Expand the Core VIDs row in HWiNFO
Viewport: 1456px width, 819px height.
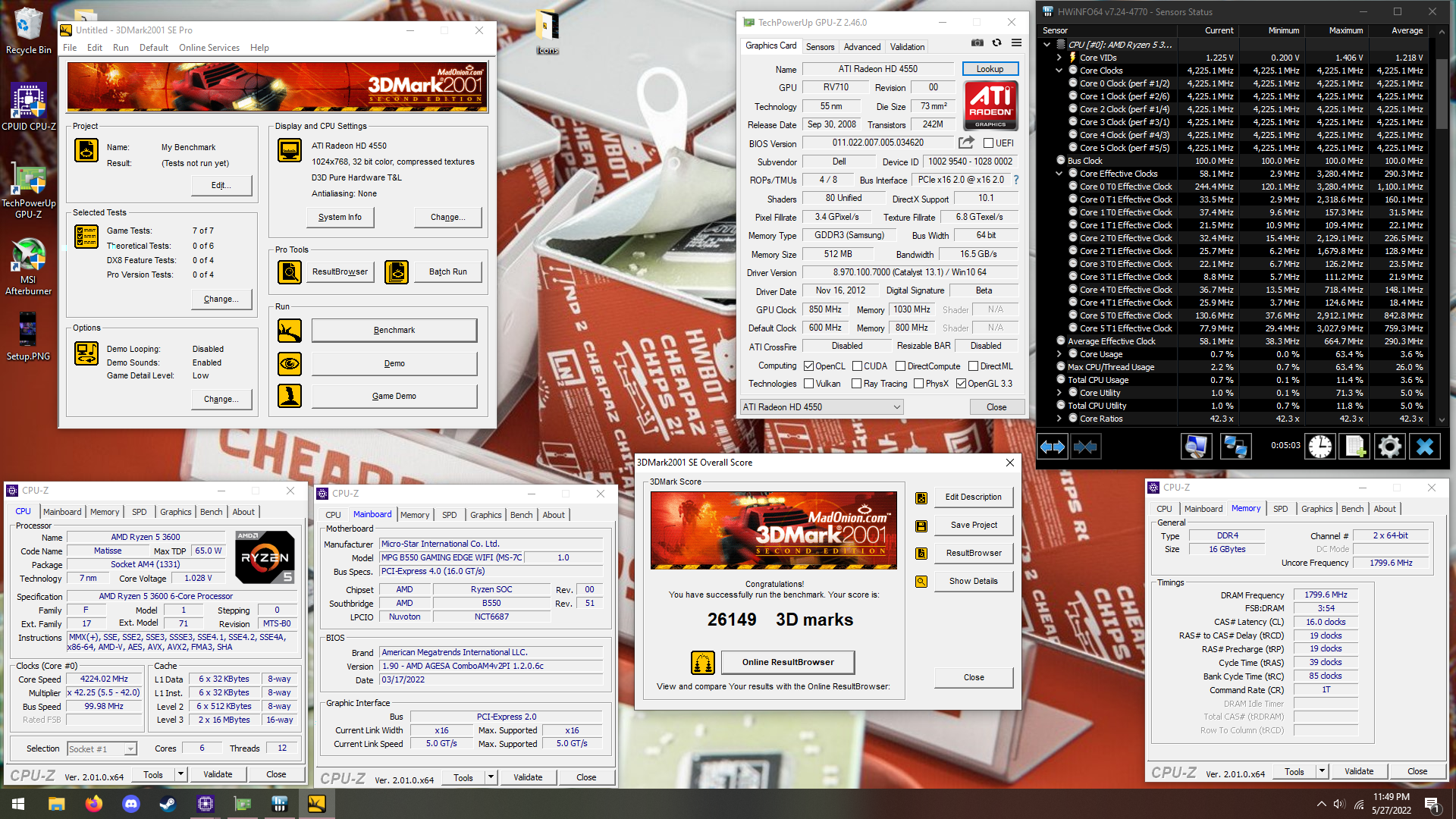click(x=1059, y=58)
